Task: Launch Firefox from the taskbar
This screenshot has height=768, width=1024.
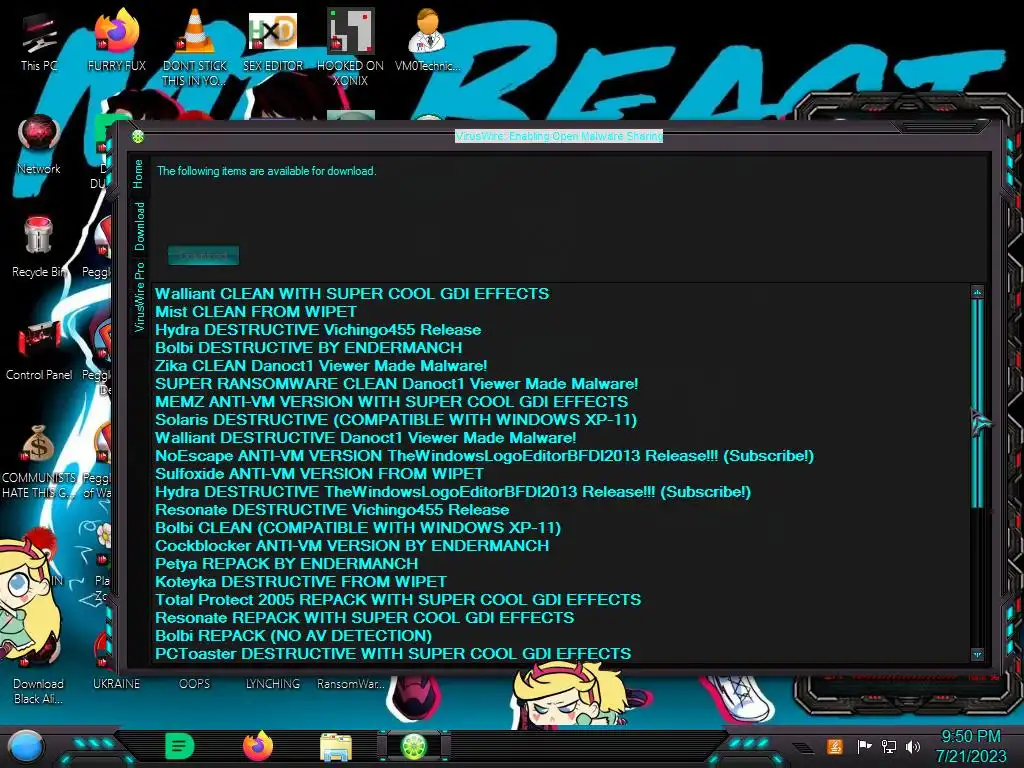Action: (x=258, y=746)
